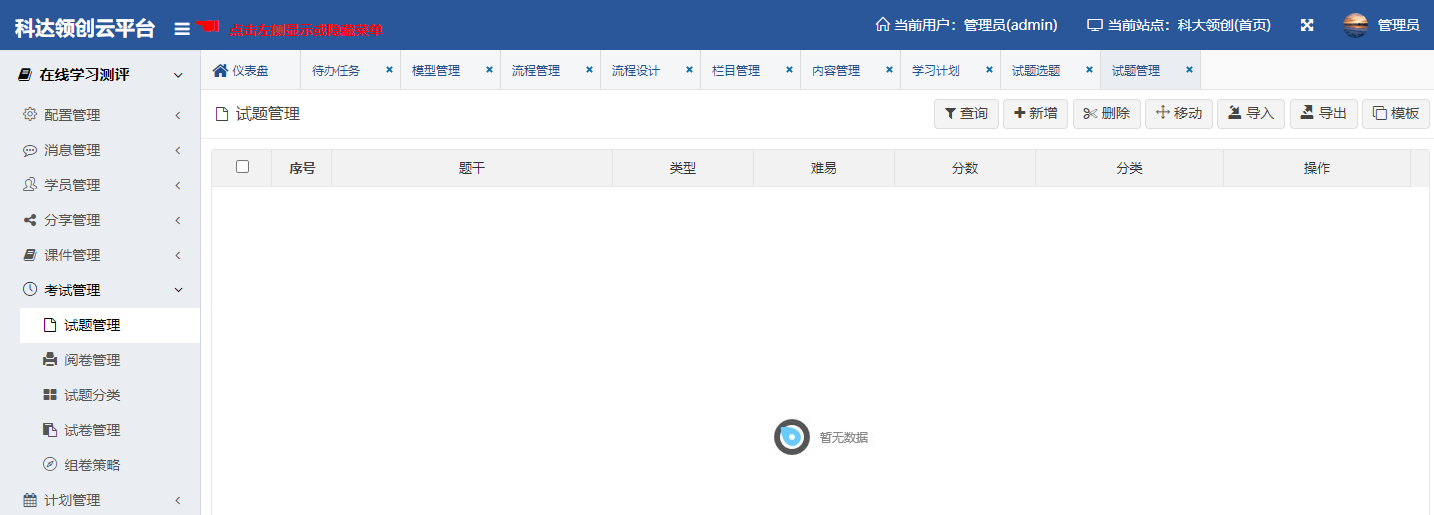Switch to the 仪表盘 tab

coord(250,70)
